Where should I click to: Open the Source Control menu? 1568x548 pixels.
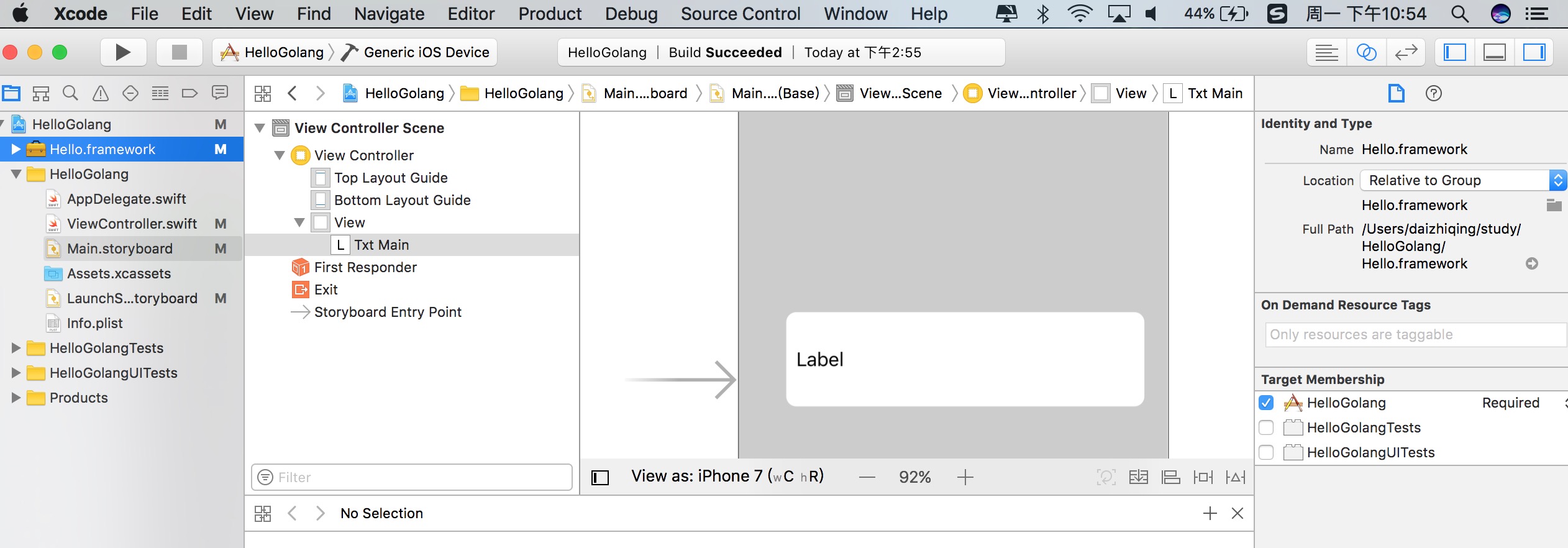click(741, 14)
